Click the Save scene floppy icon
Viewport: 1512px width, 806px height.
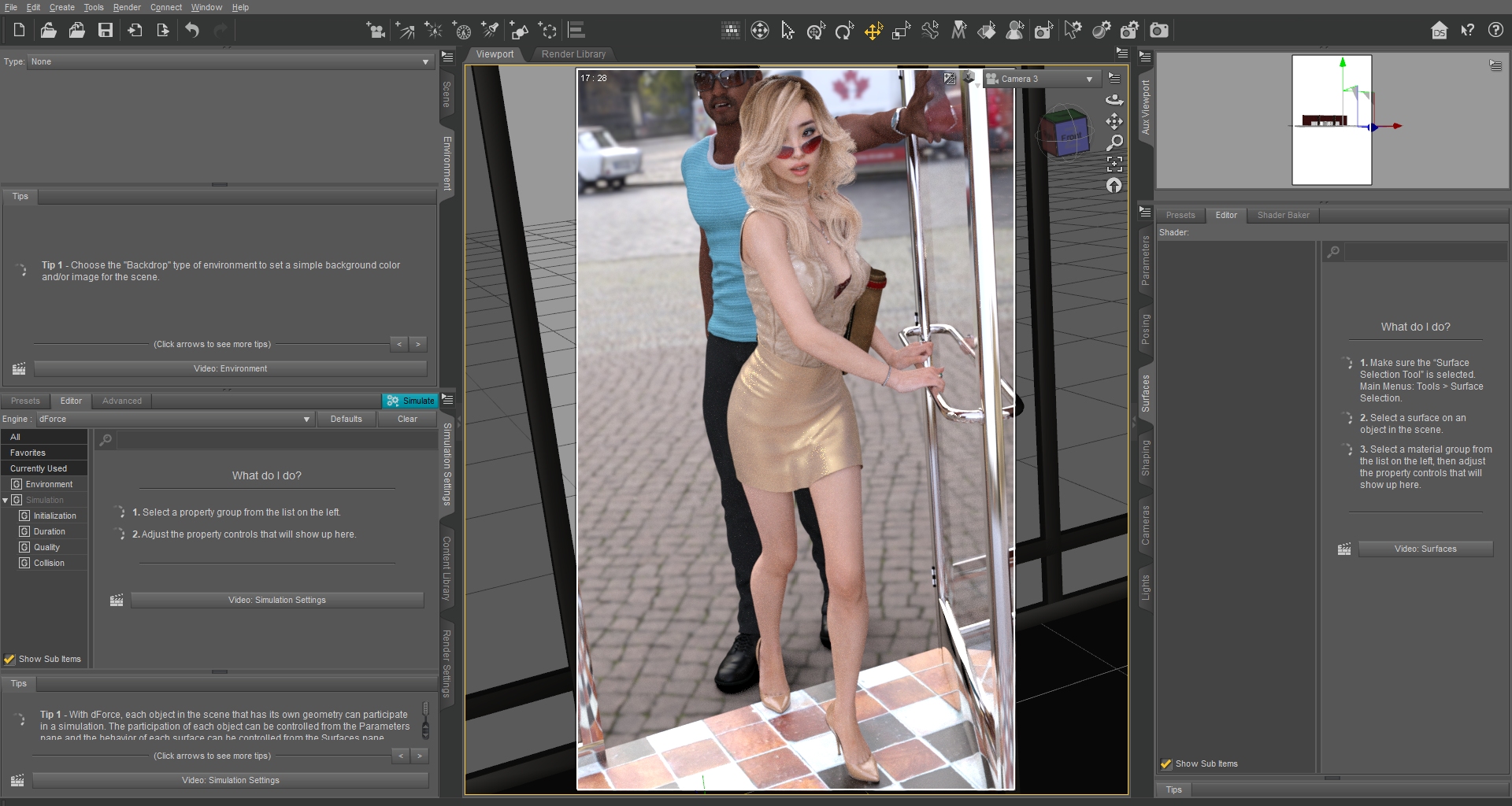(x=106, y=31)
